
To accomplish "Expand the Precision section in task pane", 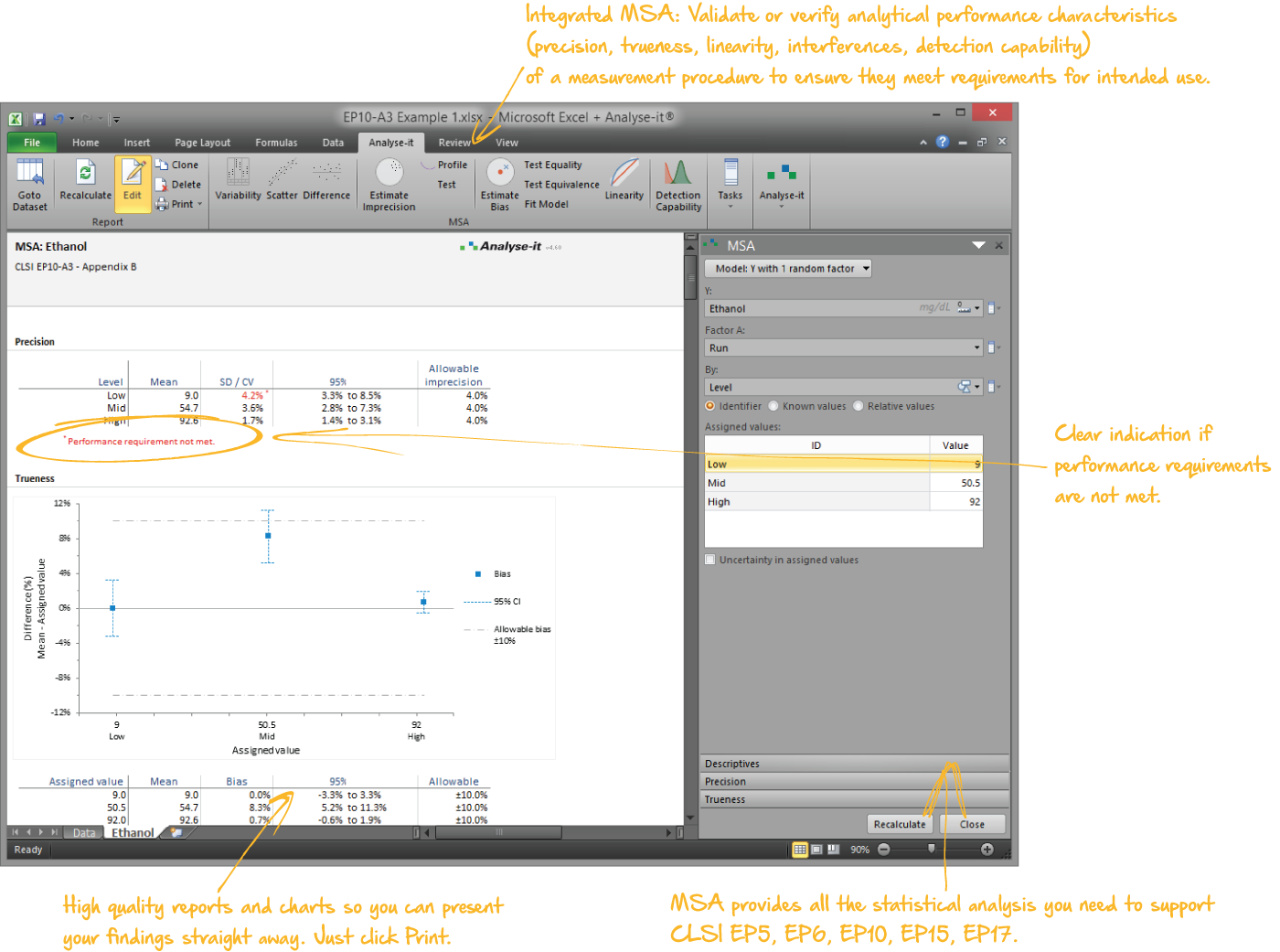I will (855, 782).
